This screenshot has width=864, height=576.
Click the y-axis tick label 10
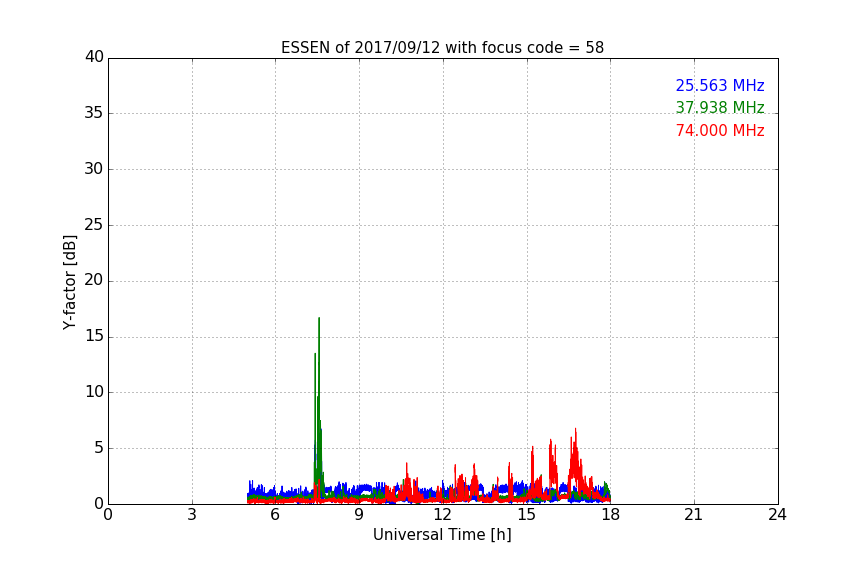pos(94,392)
